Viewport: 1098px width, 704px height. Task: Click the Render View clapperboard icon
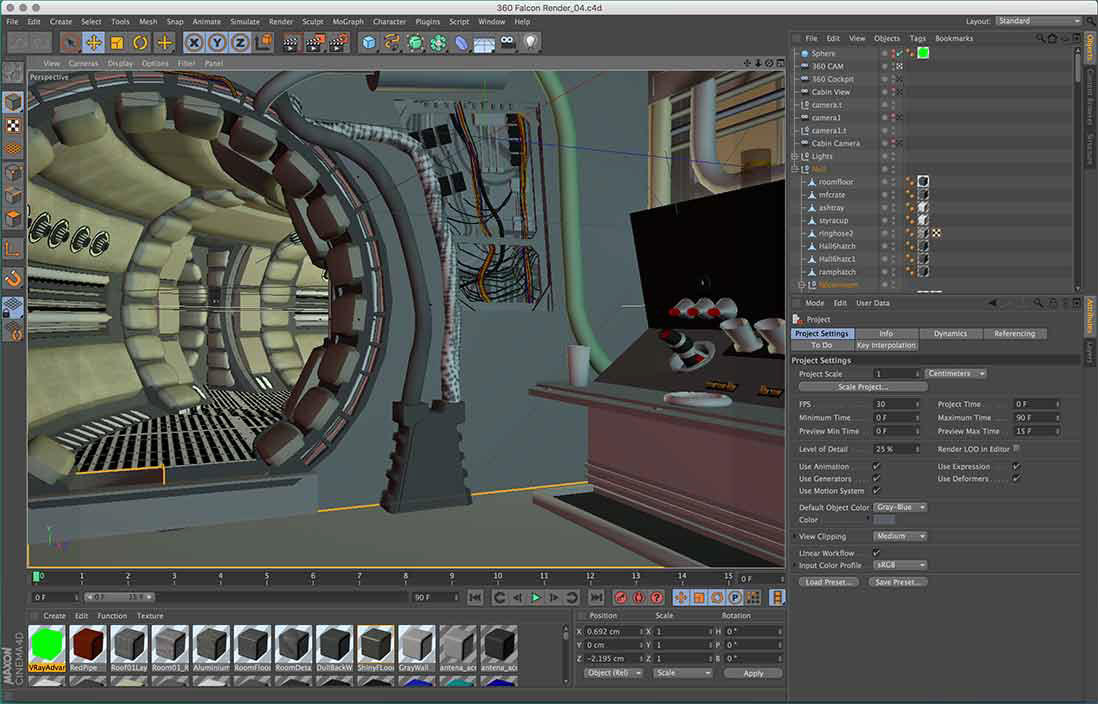click(x=291, y=43)
